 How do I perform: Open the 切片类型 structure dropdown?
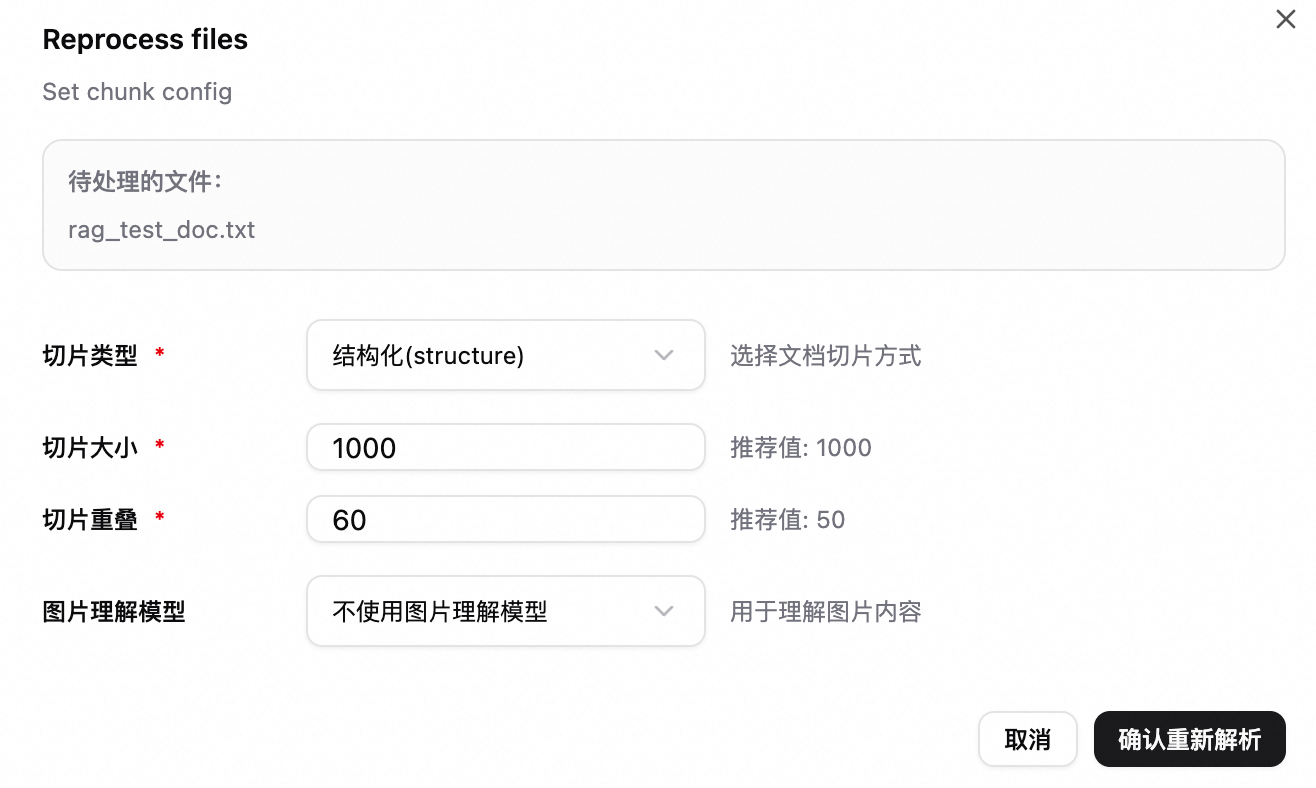490,355
